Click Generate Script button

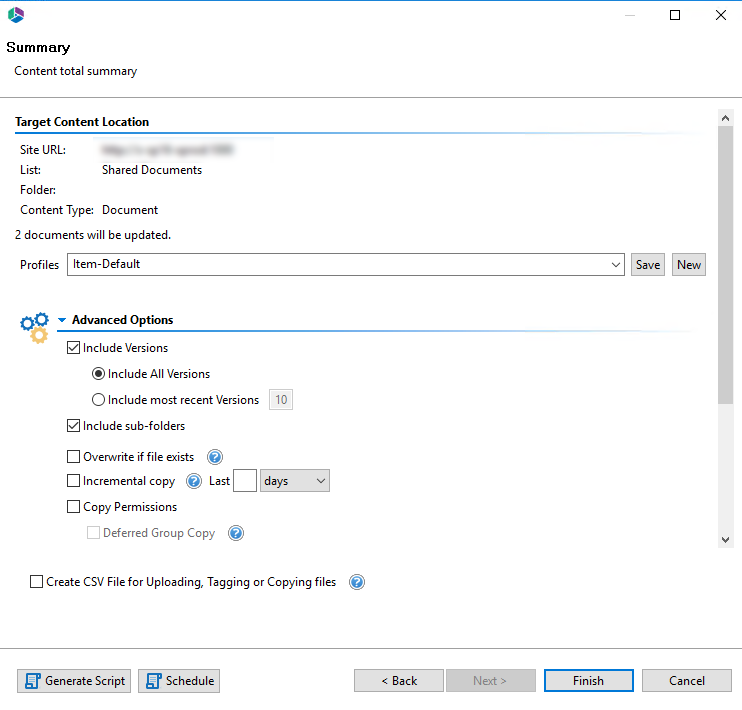74,681
